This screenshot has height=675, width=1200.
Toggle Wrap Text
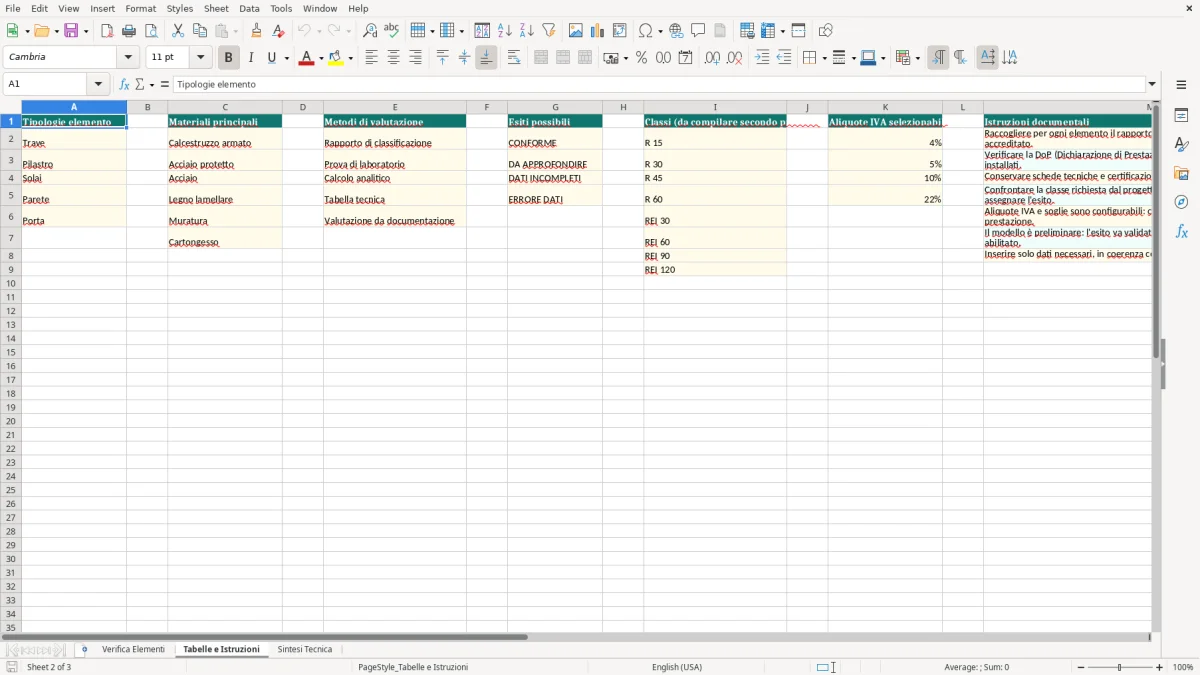514,58
